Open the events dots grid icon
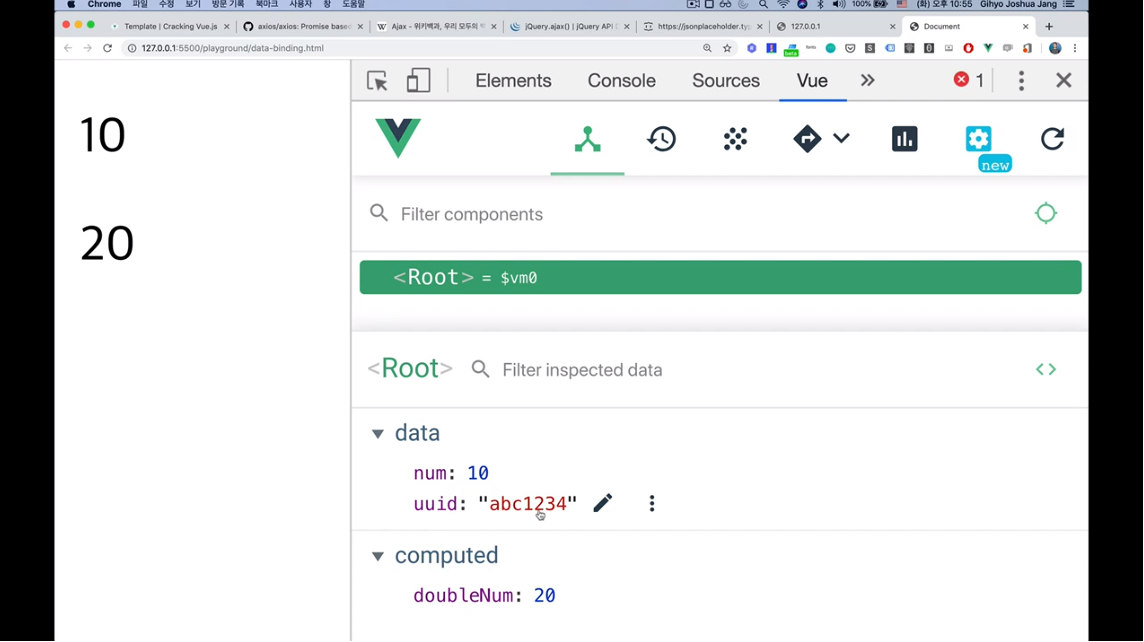The image size is (1144, 642). (x=735, y=140)
